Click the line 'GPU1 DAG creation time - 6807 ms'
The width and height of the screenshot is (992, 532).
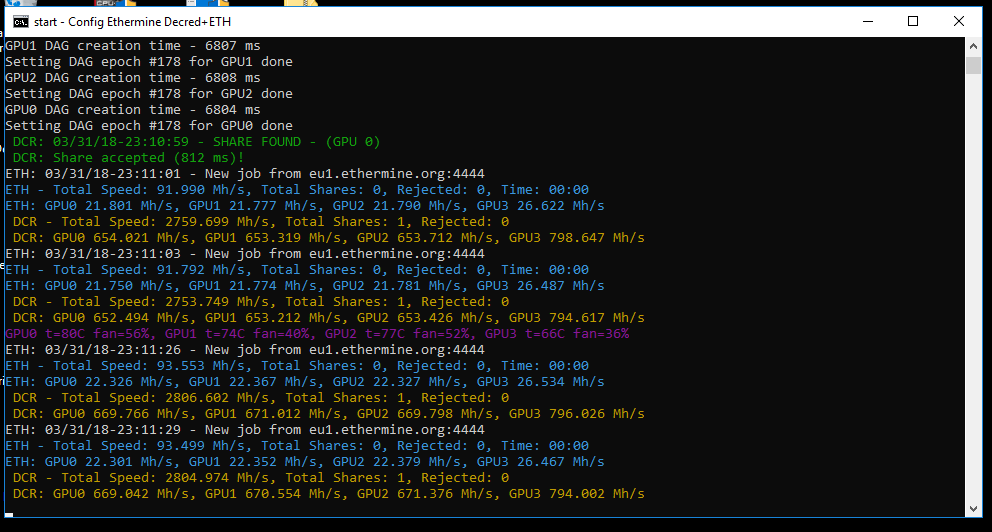[x=133, y=46]
